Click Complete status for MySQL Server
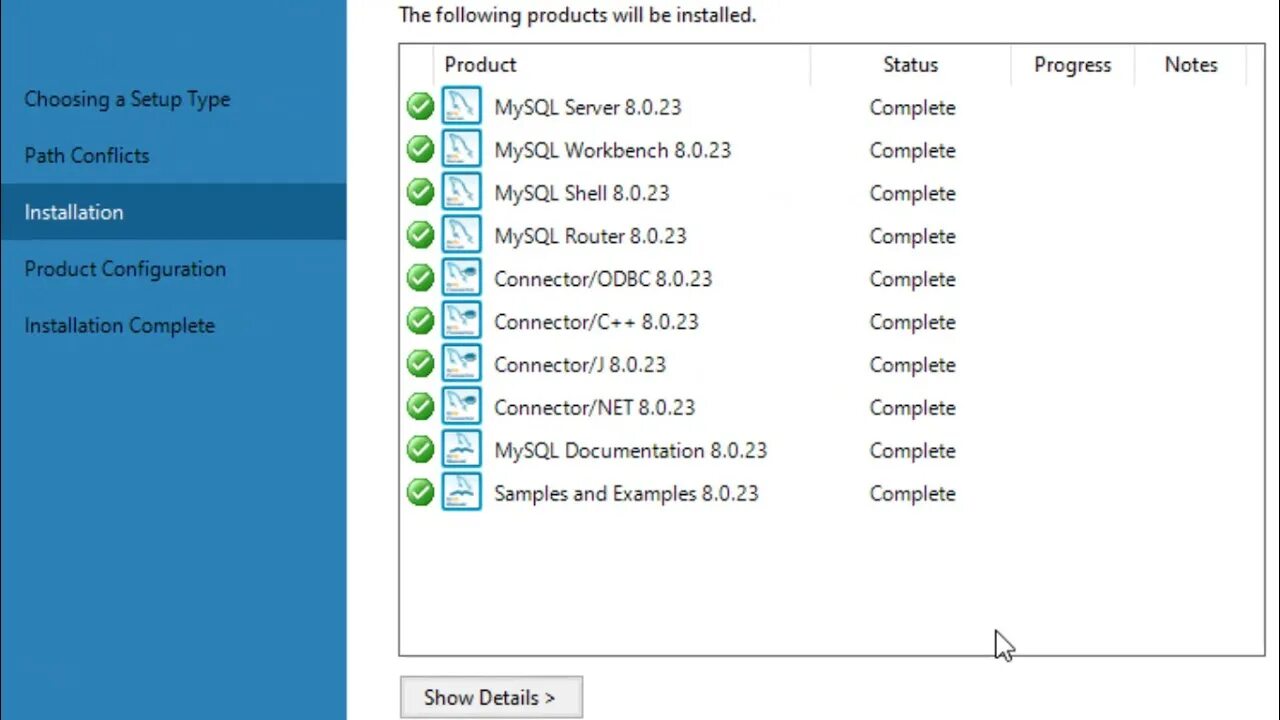The width and height of the screenshot is (1280, 720). point(912,108)
